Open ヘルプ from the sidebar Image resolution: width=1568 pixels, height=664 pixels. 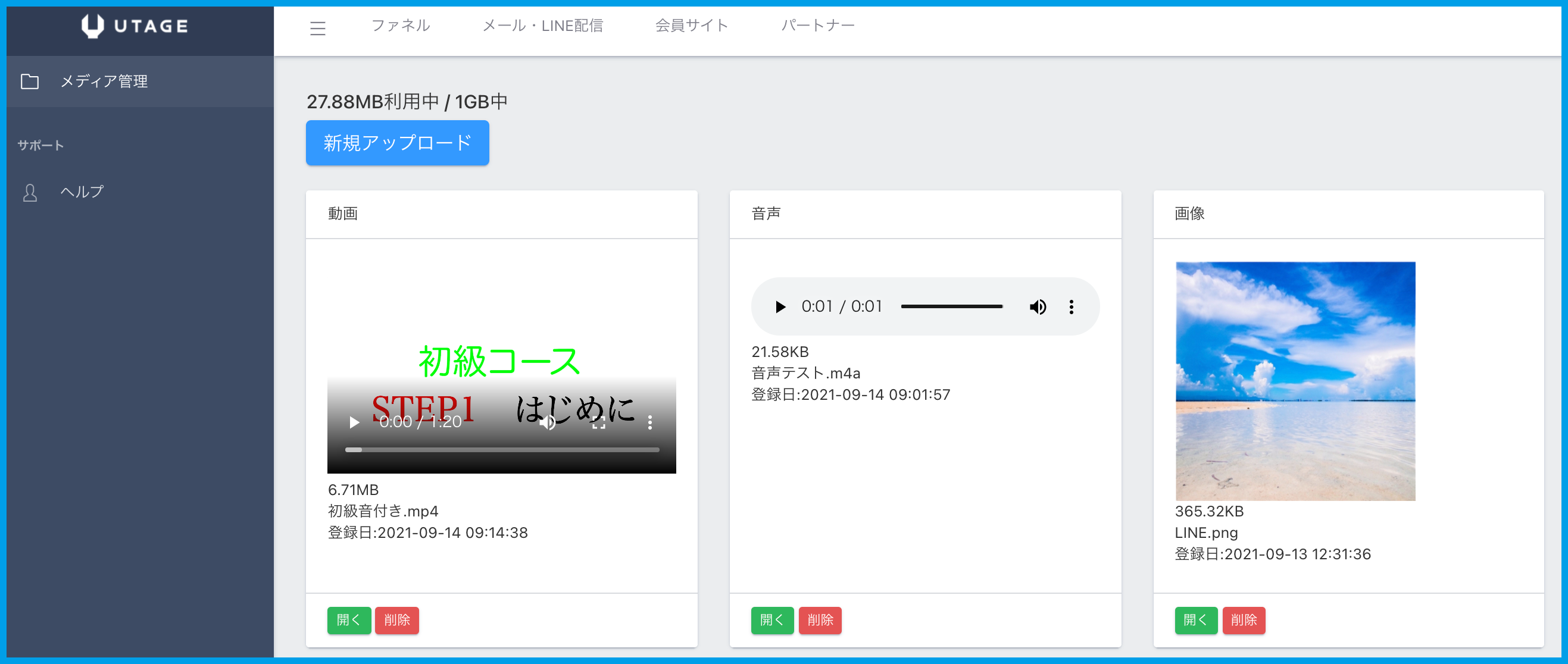82,192
